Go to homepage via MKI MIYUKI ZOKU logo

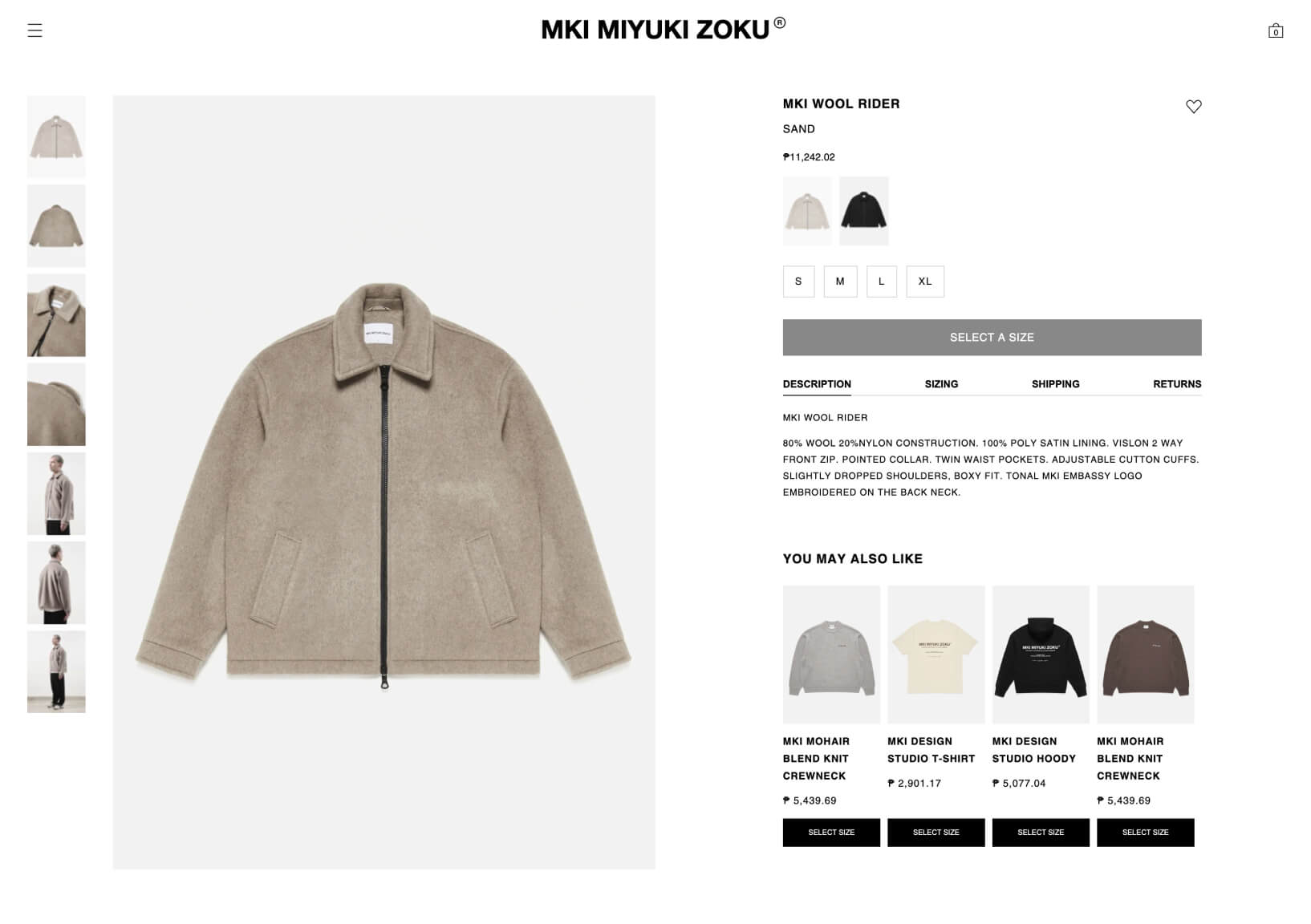(x=664, y=29)
